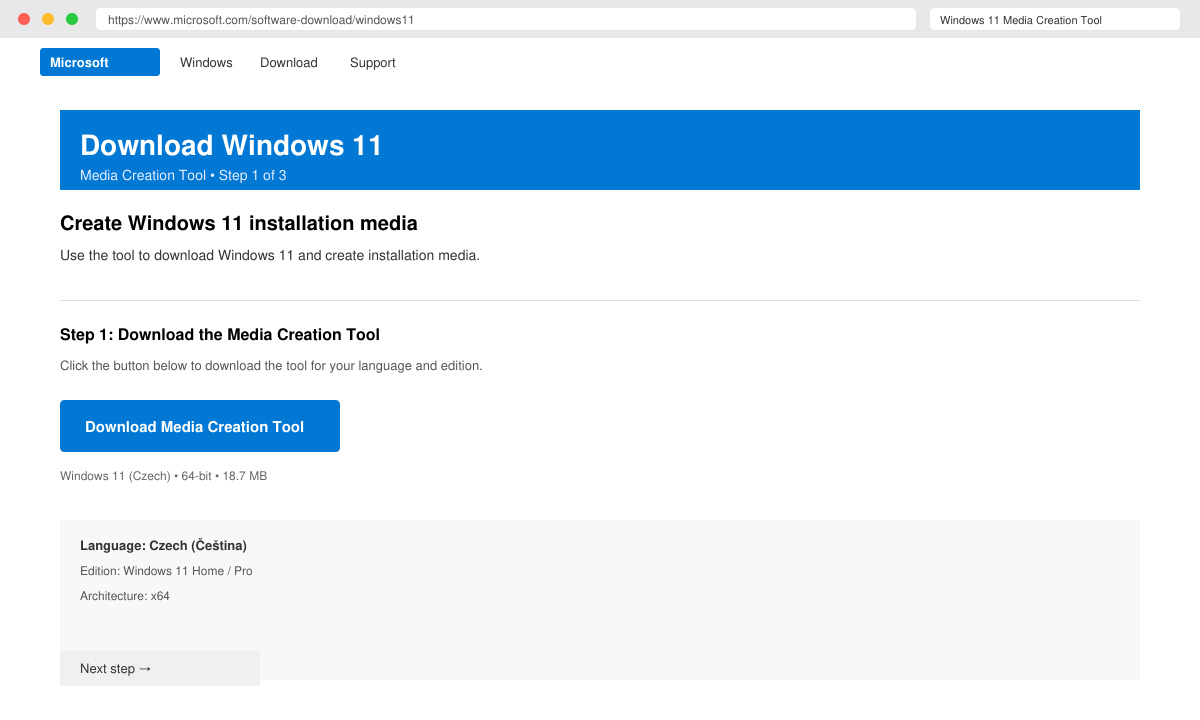This screenshot has width=1200, height=720.
Task: Focus the browser address bar URL
Action: coord(506,19)
